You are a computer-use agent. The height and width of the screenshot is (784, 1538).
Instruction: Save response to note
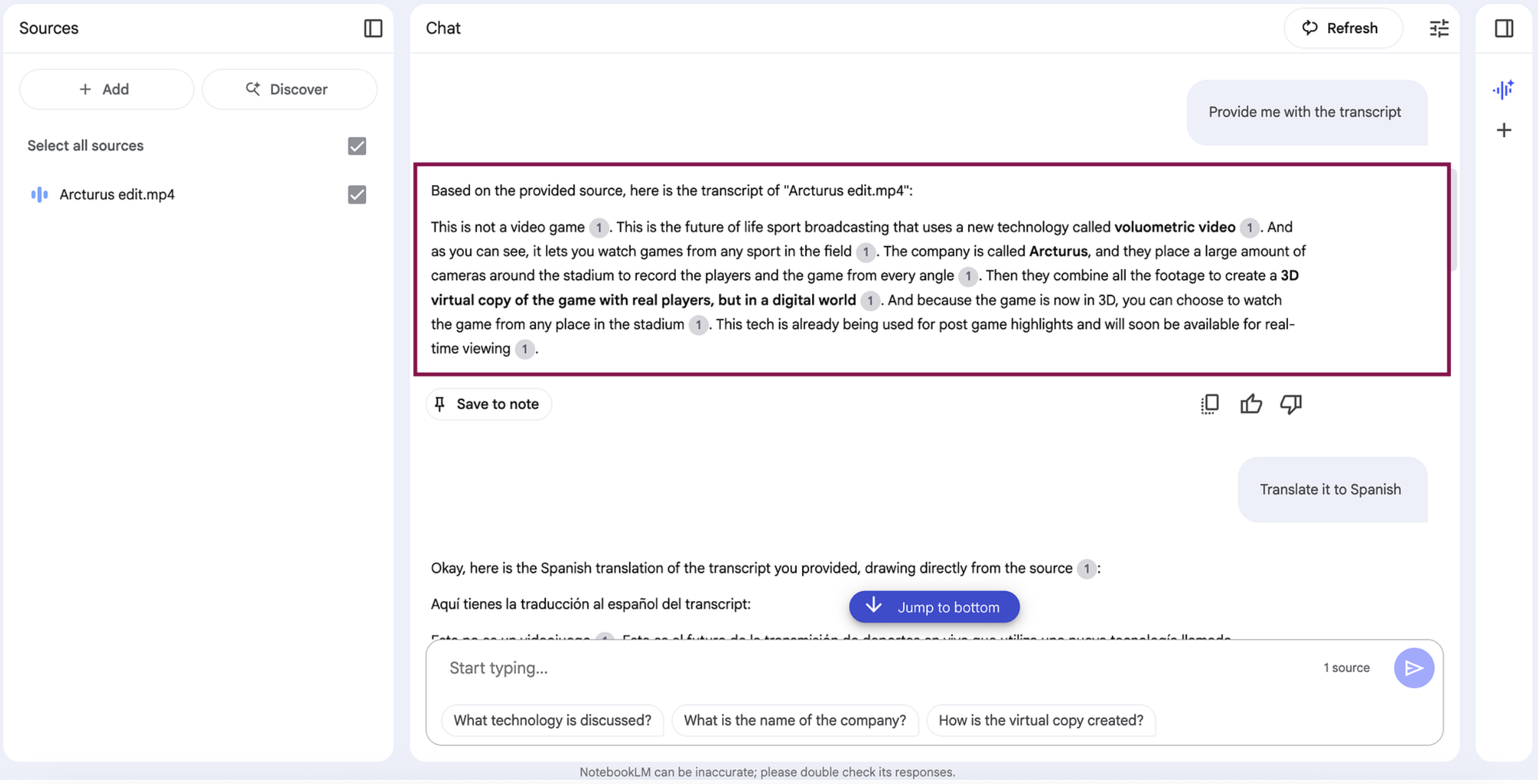pyautogui.click(x=488, y=404)
